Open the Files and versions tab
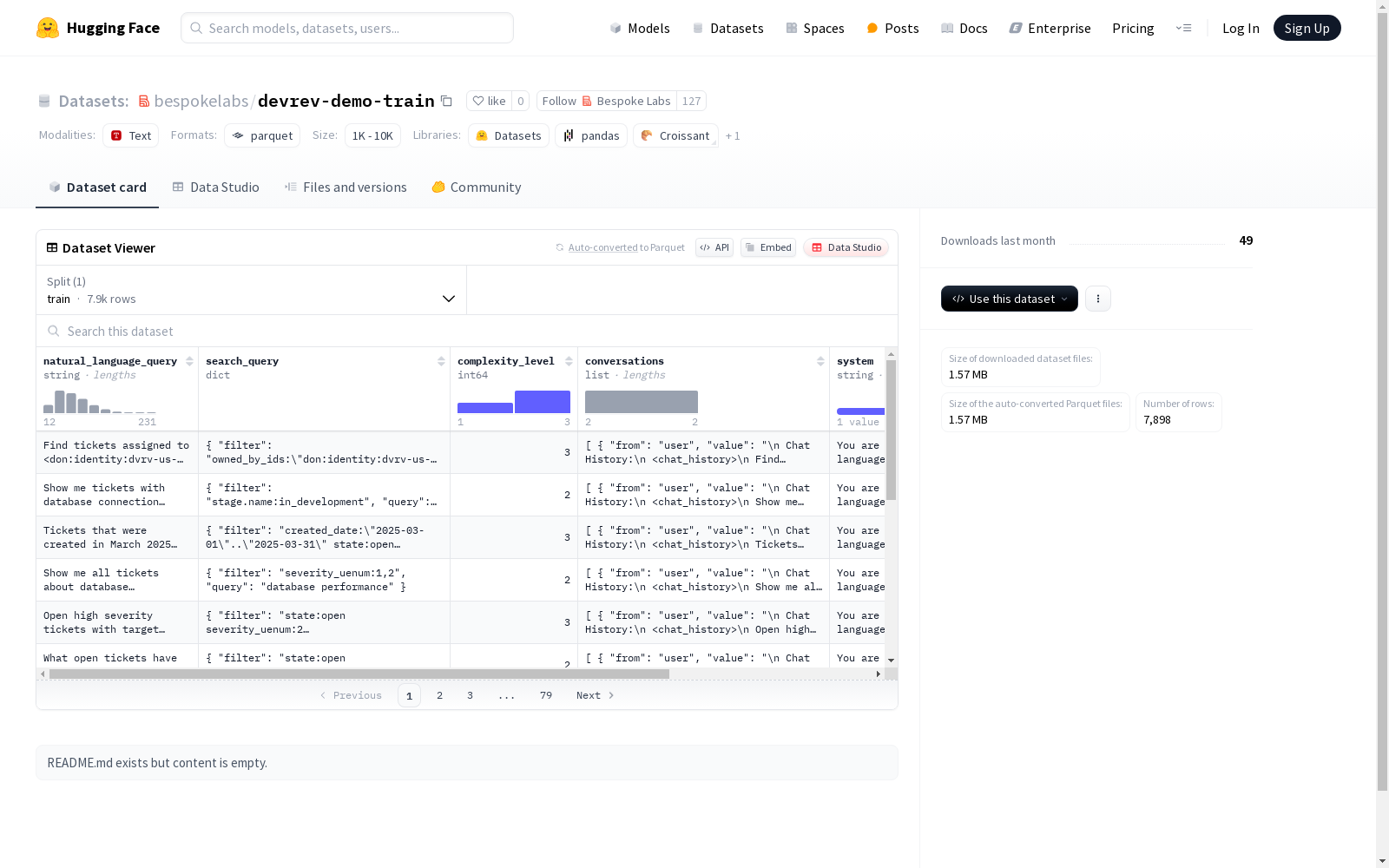 click(346, 187)
